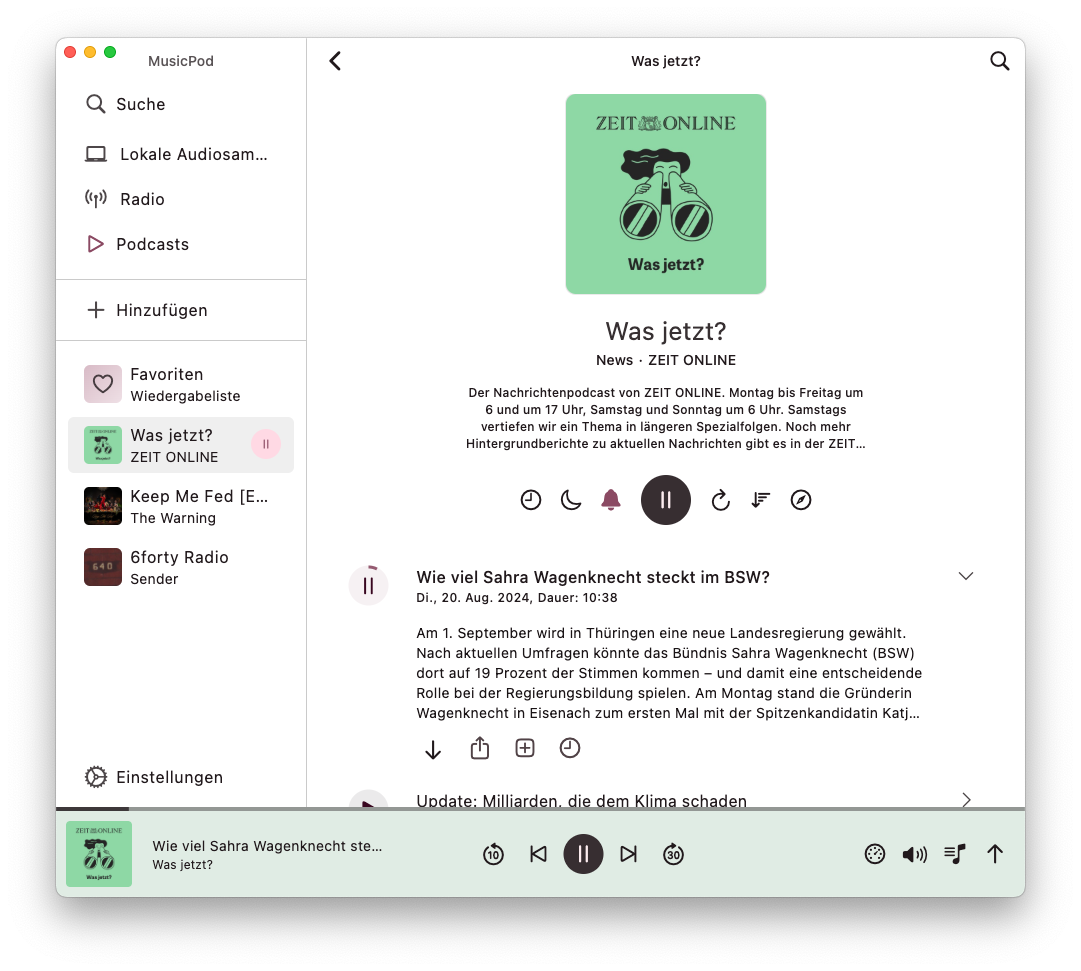Rewind 10 seconds

coord(494,854)
